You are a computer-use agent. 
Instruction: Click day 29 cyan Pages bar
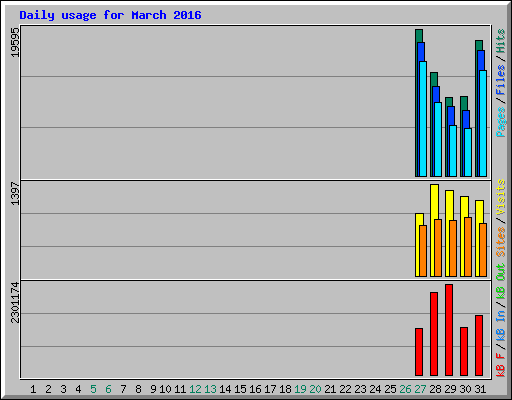[x=453, y=151]
